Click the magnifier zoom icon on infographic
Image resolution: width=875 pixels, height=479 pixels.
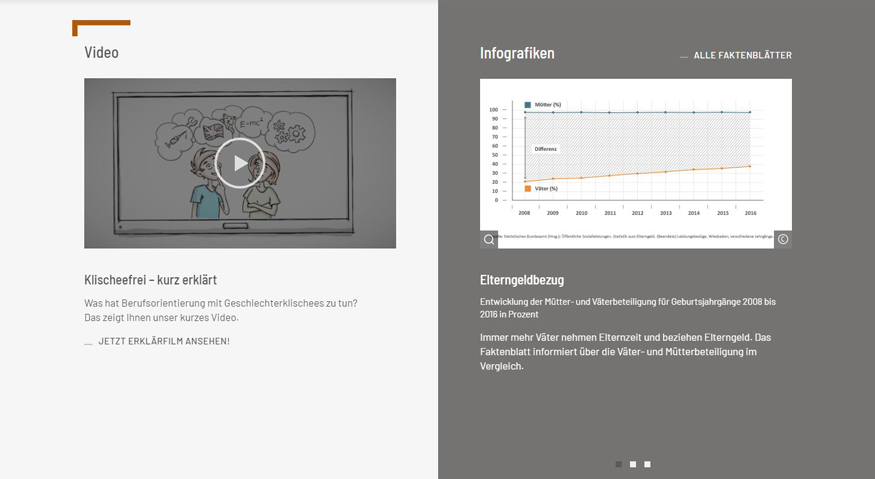tap(489, 239)
